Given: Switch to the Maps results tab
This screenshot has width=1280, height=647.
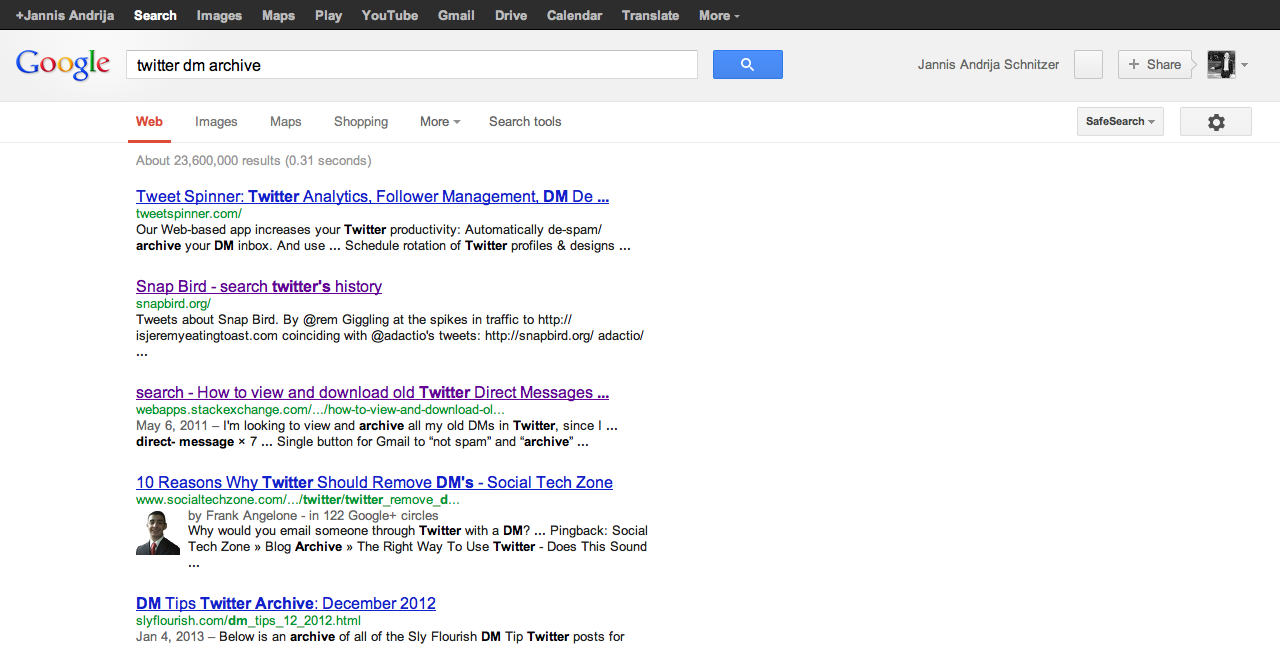Looking at the screenshot, I should pos(285,121).
